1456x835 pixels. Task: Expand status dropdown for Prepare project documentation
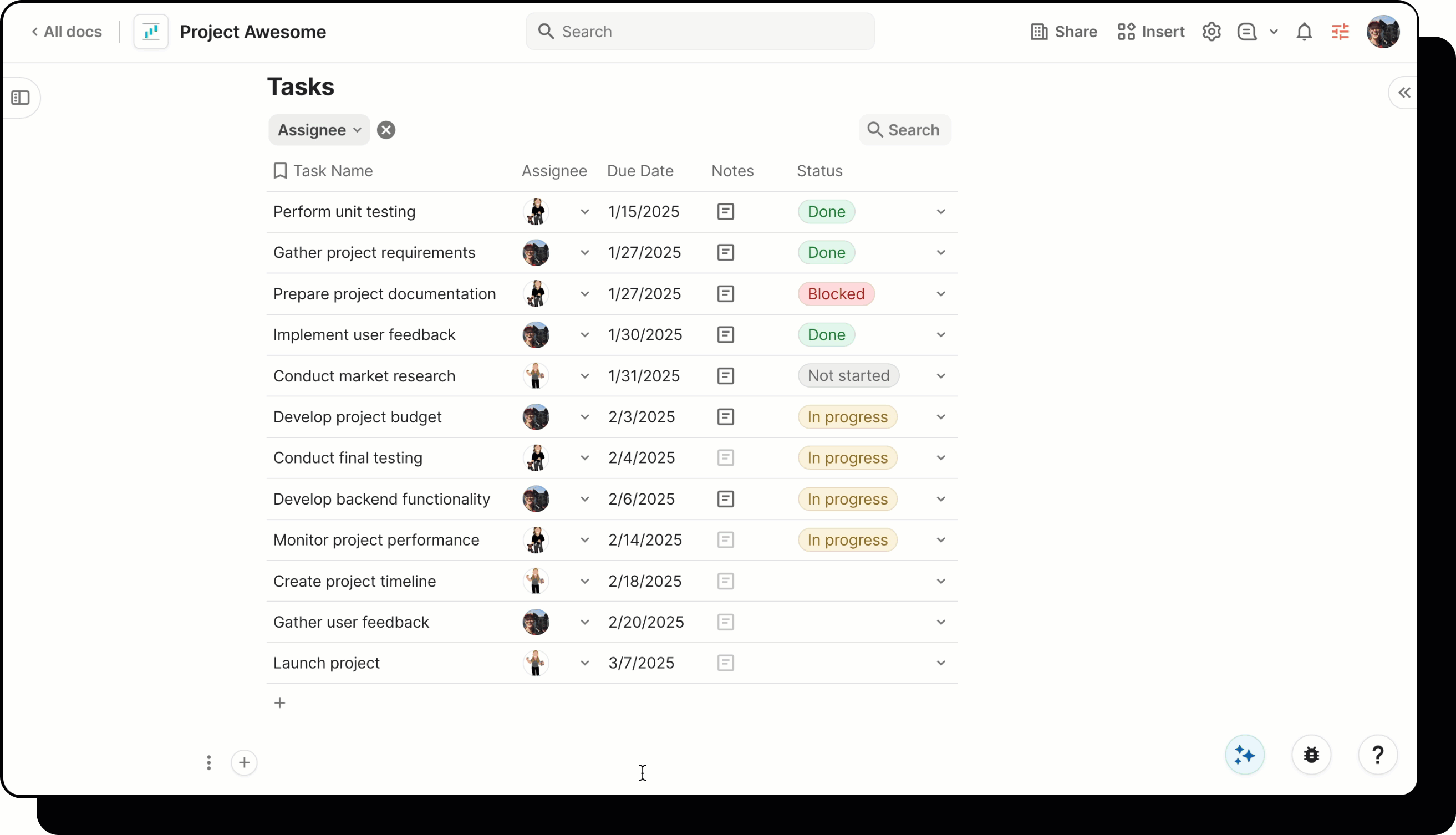tap(940, 294)
